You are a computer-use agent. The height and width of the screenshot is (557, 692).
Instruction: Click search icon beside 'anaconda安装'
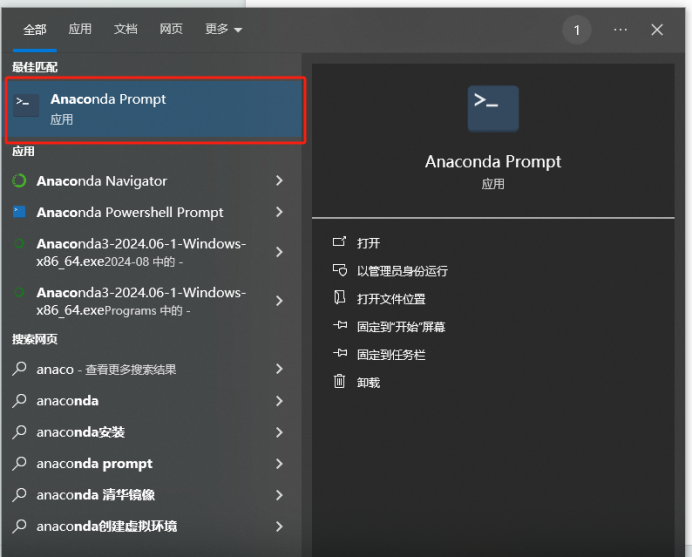(x=19, y=432)
